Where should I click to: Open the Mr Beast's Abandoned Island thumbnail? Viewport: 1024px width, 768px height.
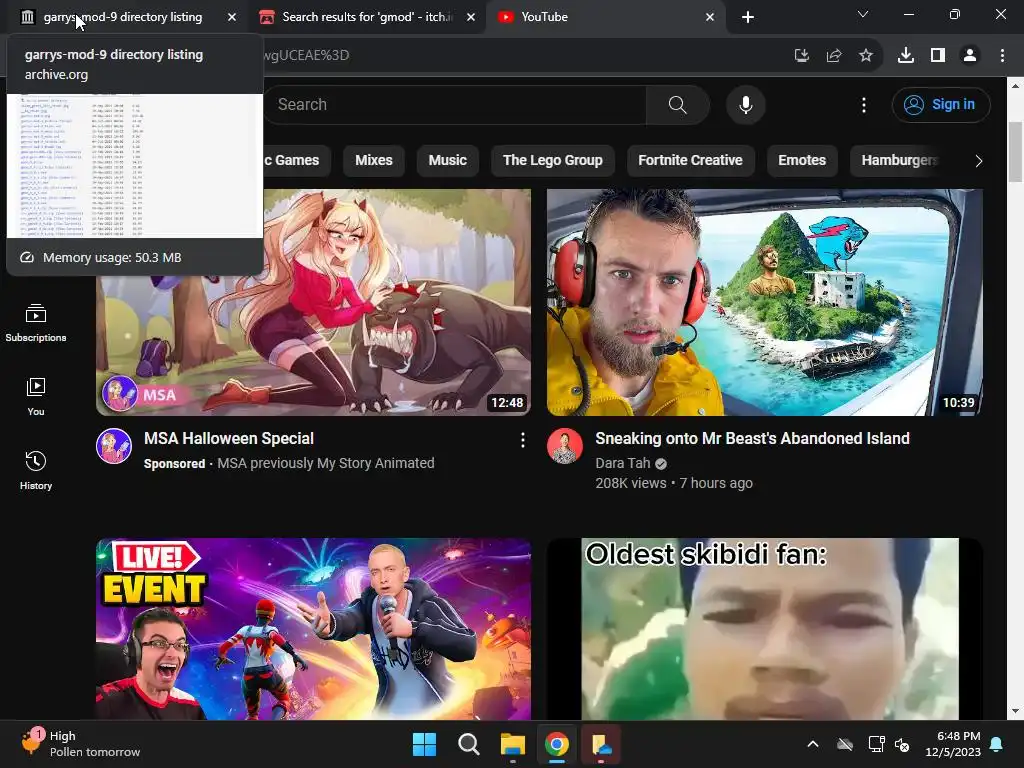click(765, 302)
